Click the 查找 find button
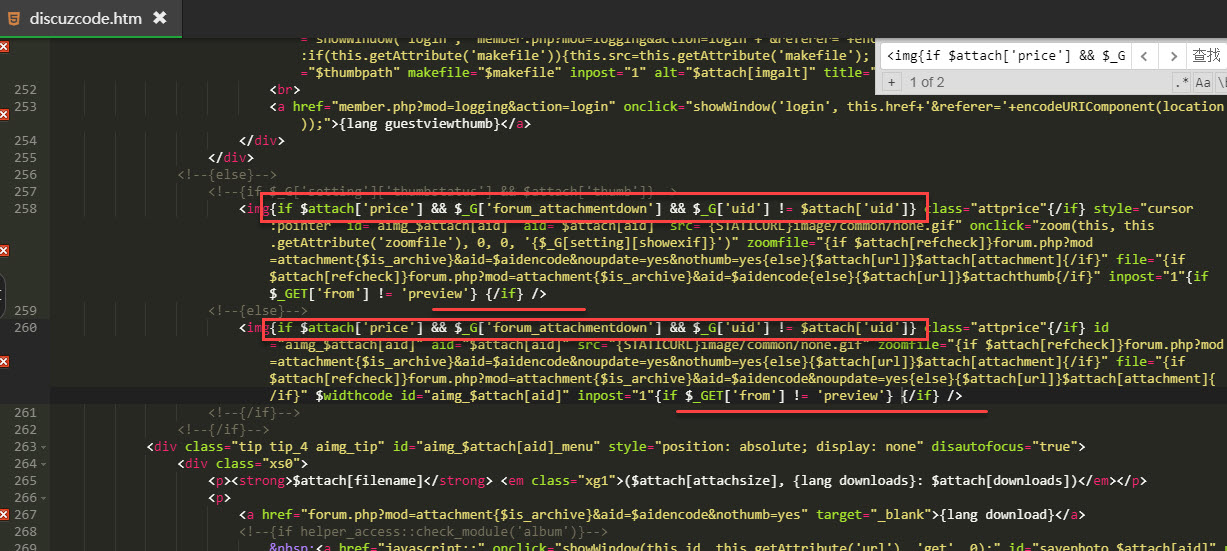1227x551 pixels. pyautogui.click(x=1205, y=56)
